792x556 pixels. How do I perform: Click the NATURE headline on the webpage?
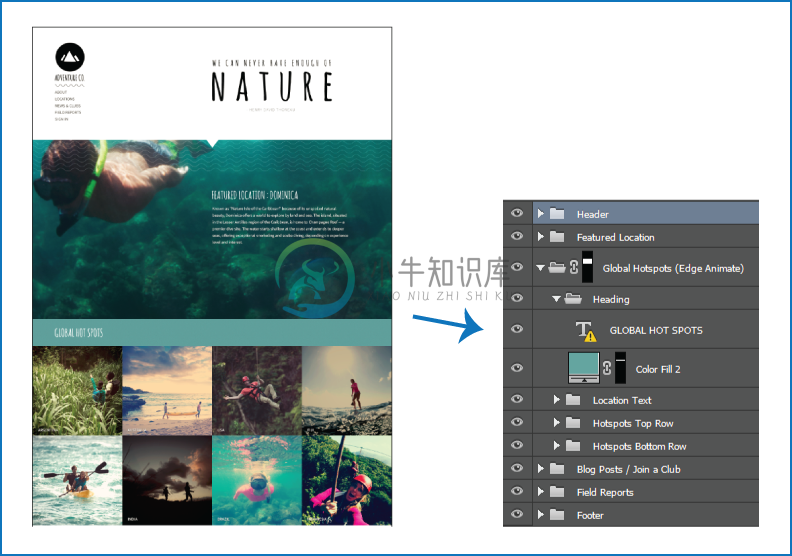coord(272,86)
